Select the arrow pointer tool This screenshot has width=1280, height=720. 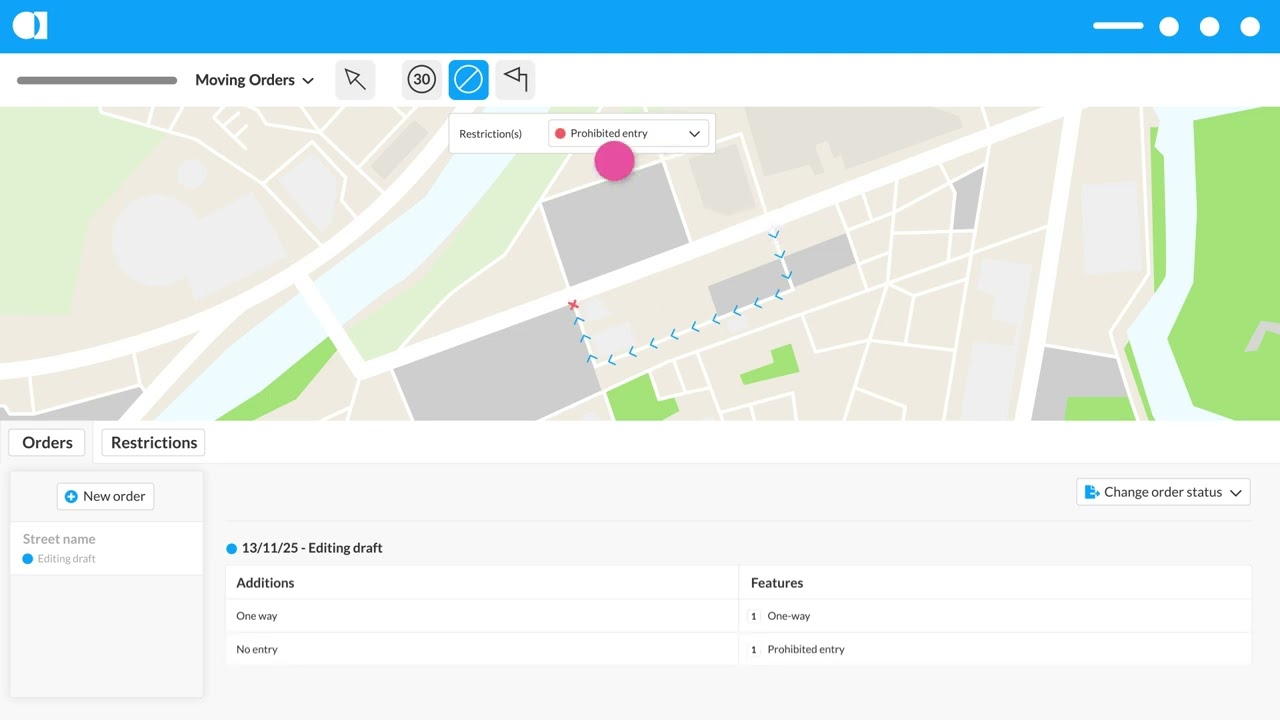pos(355,80)
